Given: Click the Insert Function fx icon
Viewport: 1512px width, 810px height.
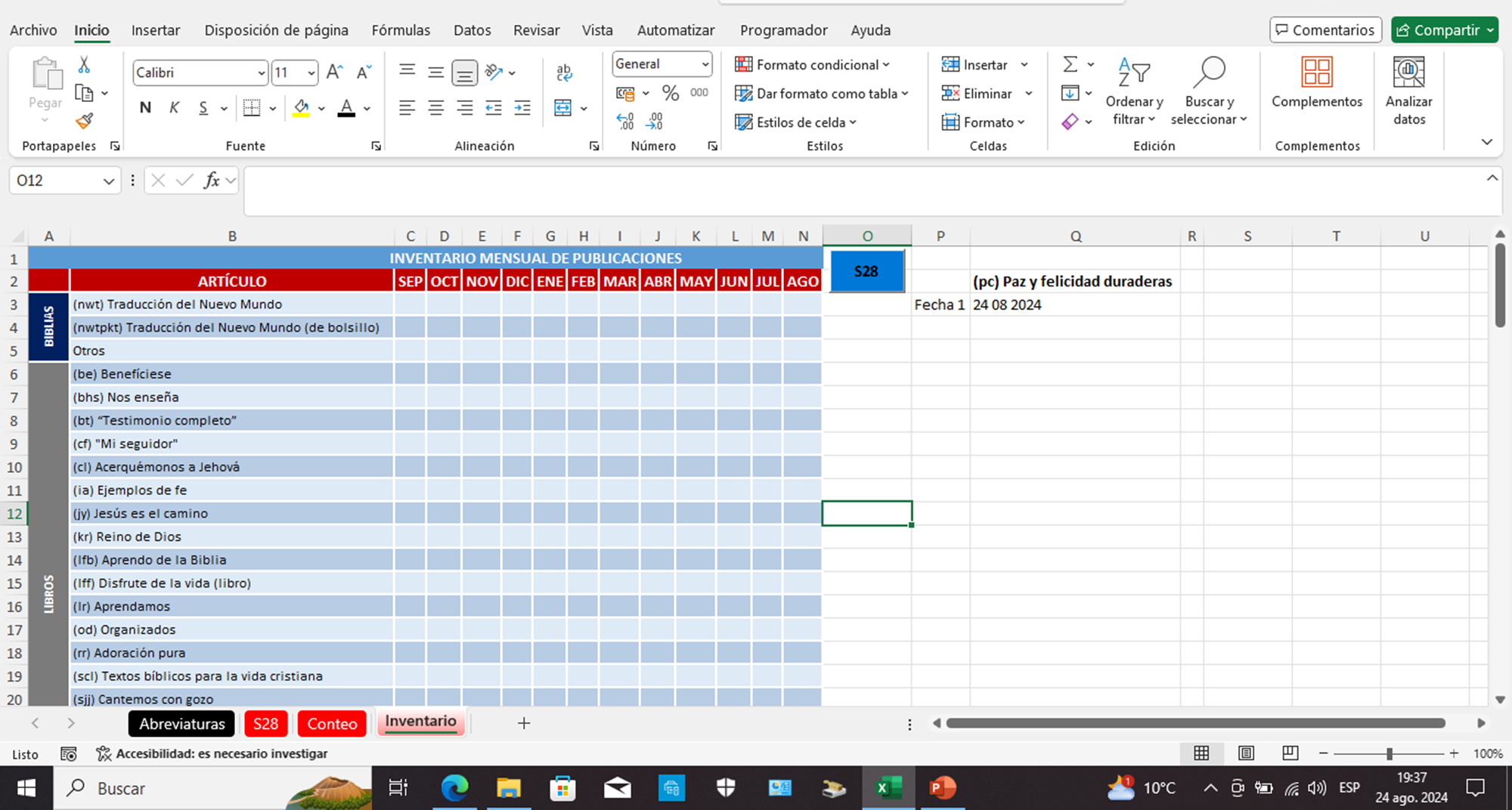Looking at the screenshot, I should [x=212, y=180].
